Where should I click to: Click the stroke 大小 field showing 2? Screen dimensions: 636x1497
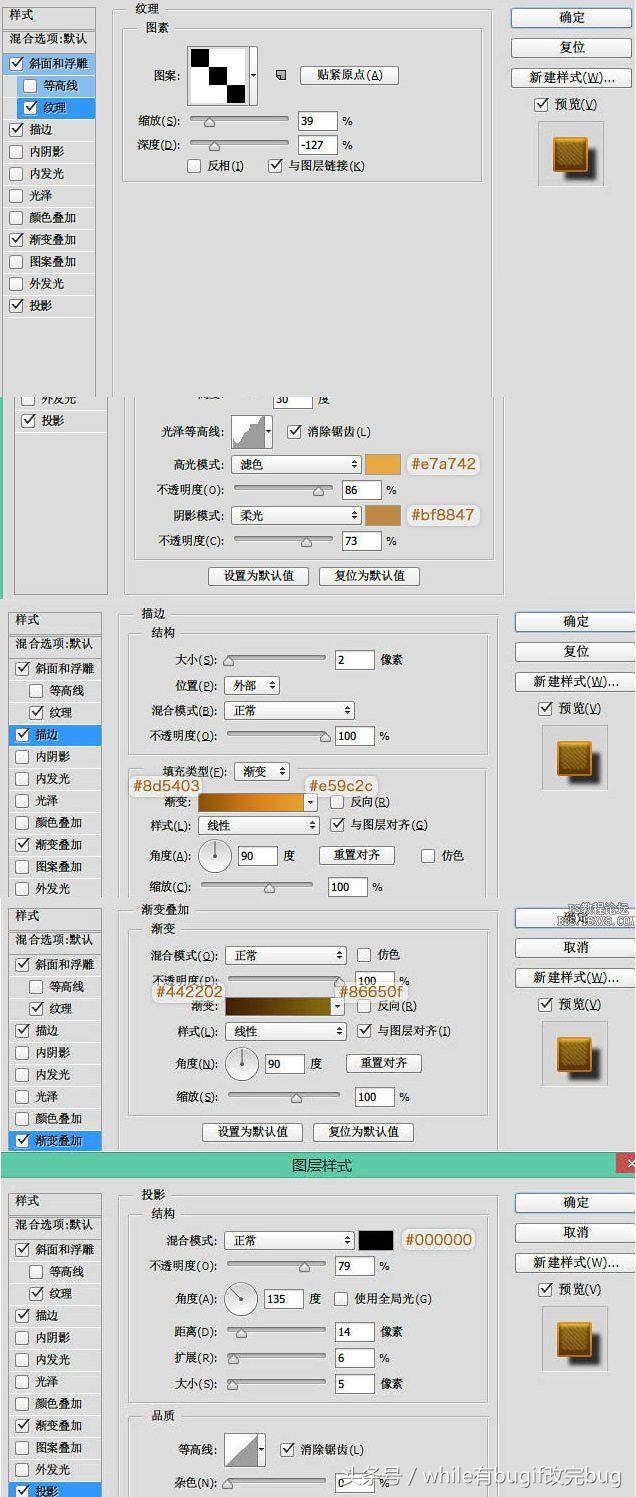[x=355, y=660]
